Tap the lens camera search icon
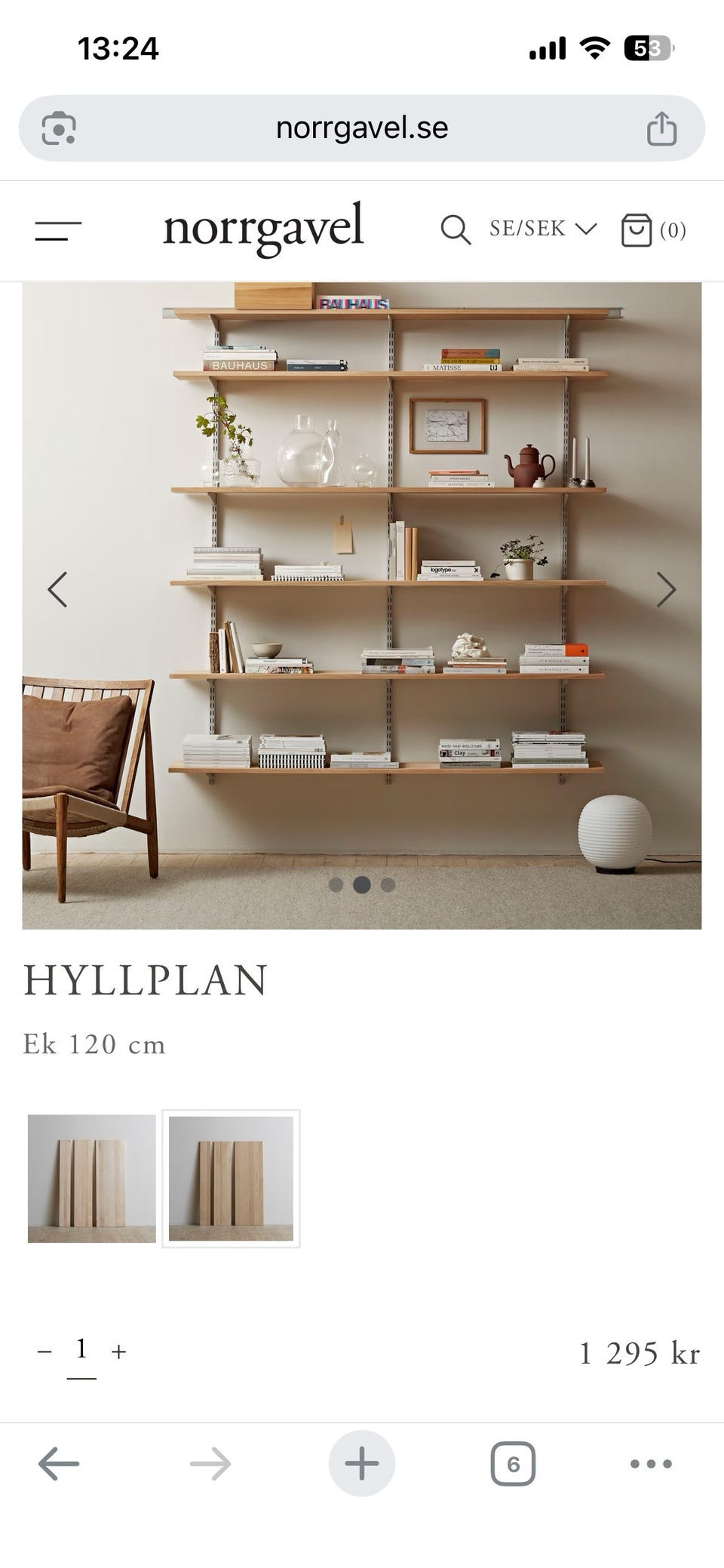Viewport: 724px width, 1568px height. [x=59, y=128]
